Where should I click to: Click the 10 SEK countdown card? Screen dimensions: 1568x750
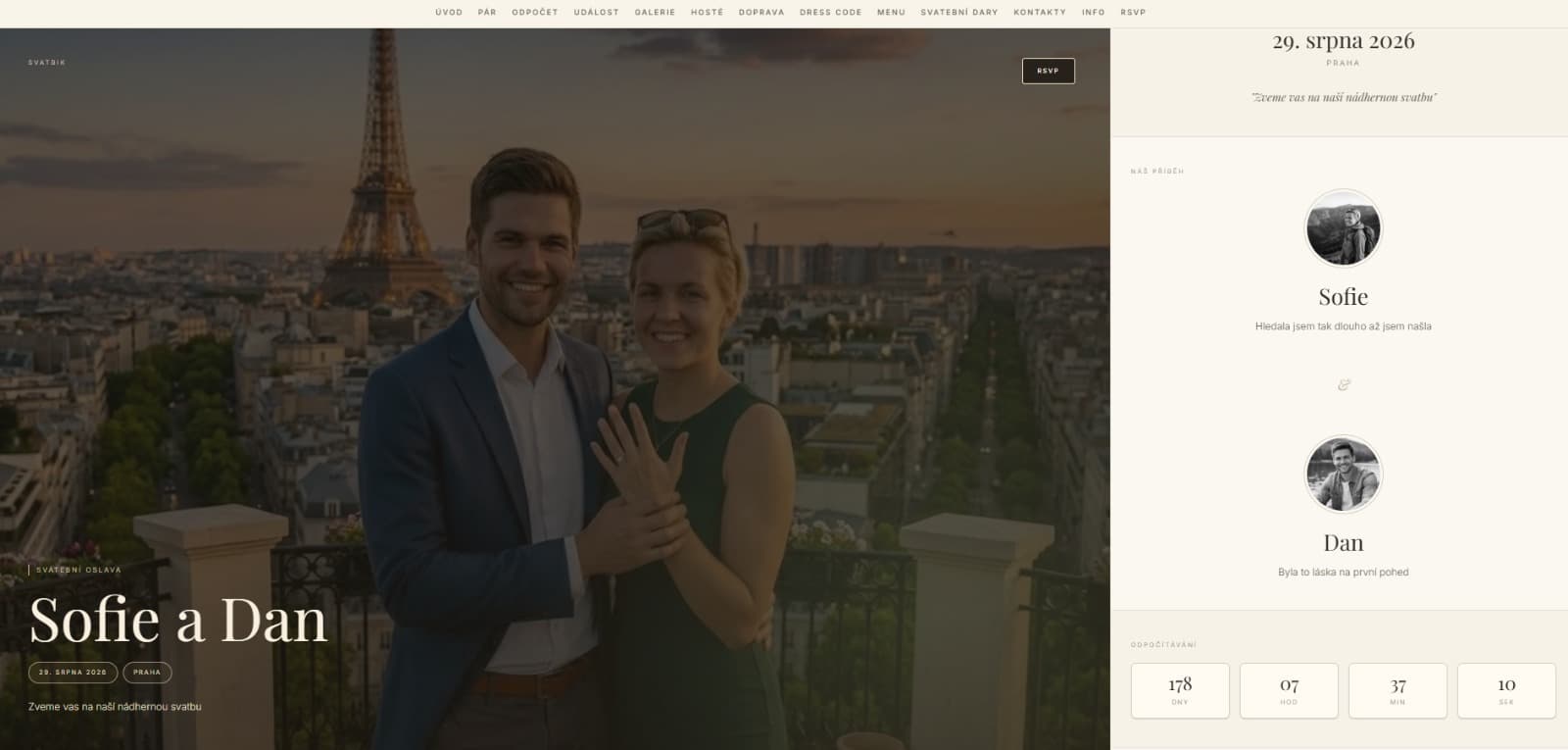coord(1506,691)
